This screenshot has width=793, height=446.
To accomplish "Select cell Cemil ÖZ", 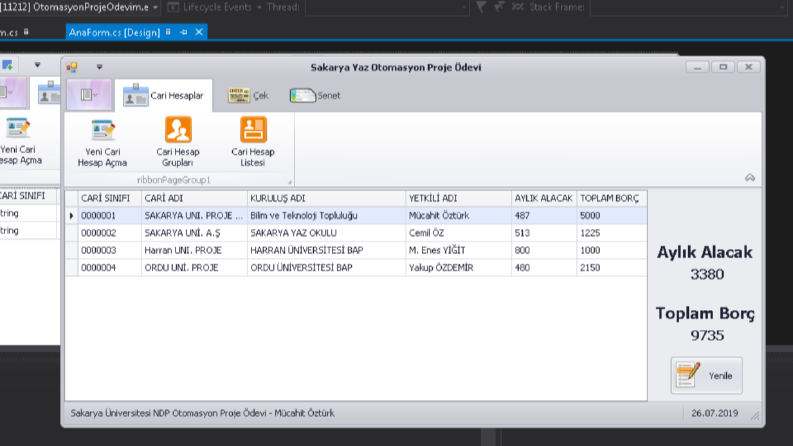I will pyautogui.click(x=458, y=233).
